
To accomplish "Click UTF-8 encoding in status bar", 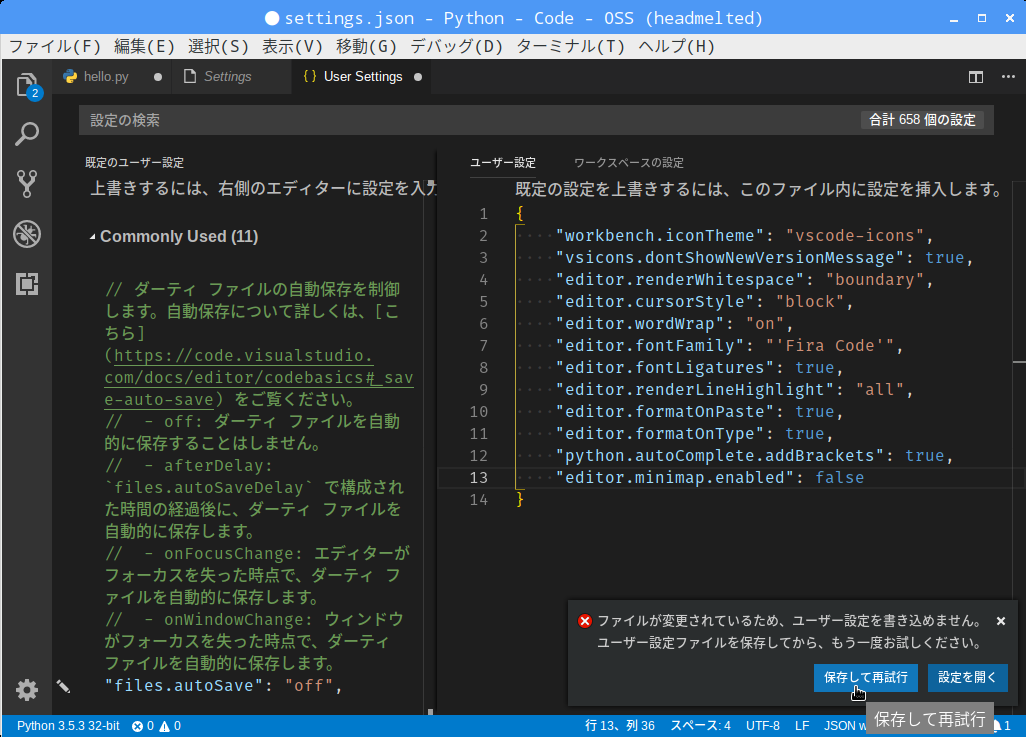I will point(762,726).
